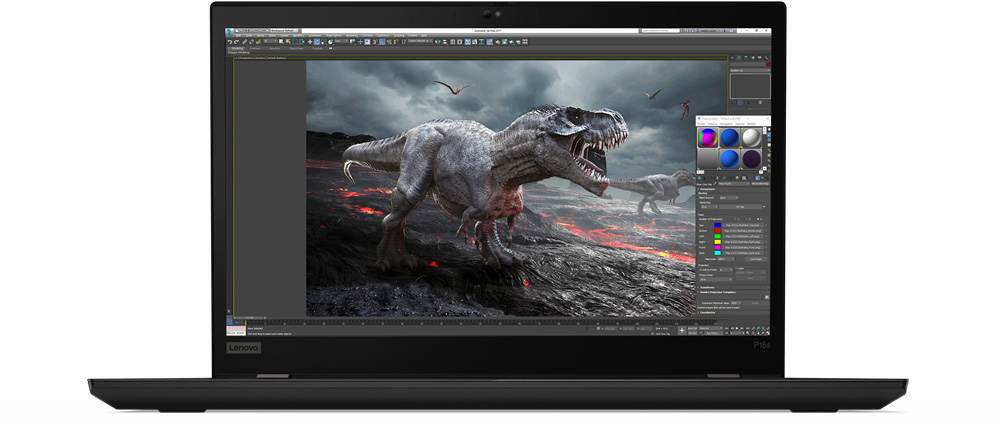Screen dimensions: 997x424
Task: Switch to the Modeling ribbon tab
Action: 237,47
